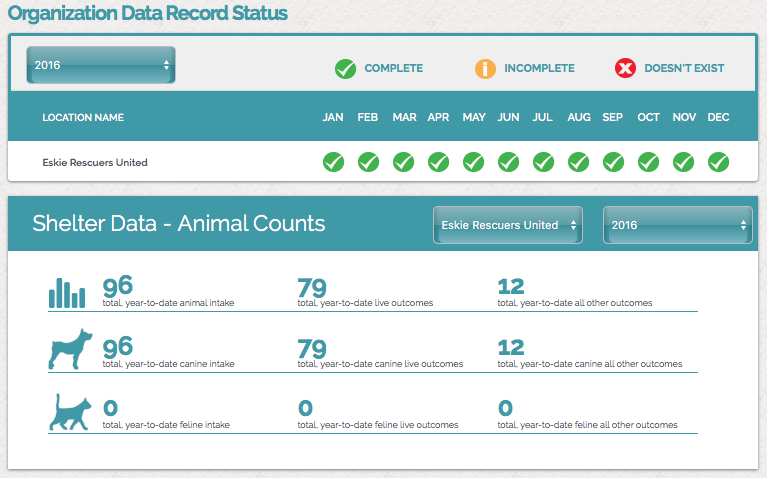Click the JUL column header
The image size is (767, 478).
pos(542,117)
